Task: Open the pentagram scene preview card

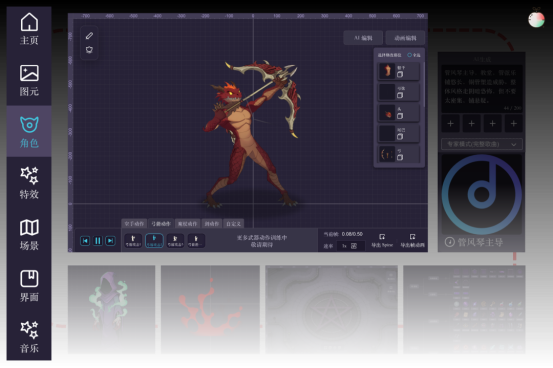Action: [332, 309]
